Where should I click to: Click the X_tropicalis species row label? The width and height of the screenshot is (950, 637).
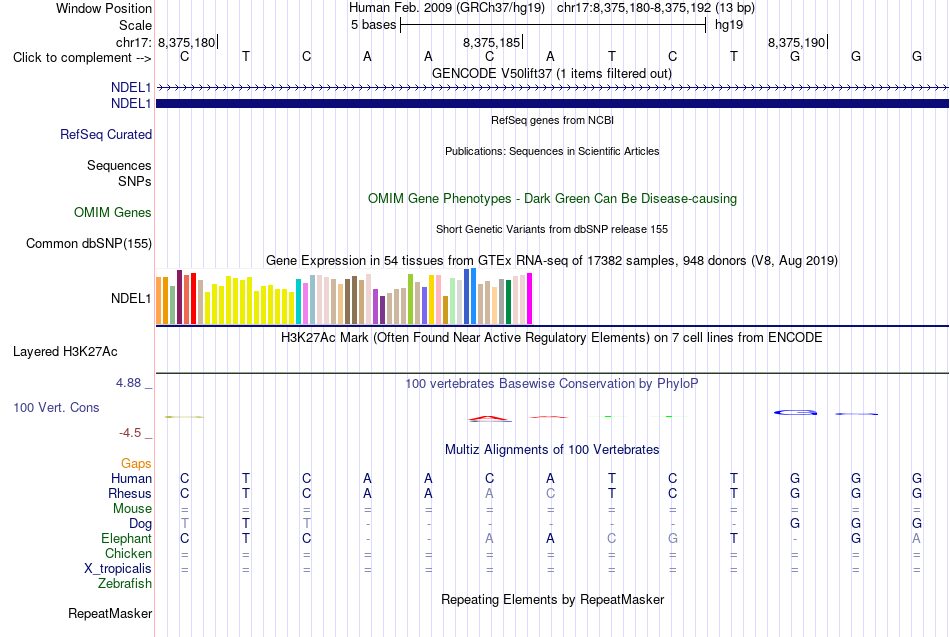point(118,569)
